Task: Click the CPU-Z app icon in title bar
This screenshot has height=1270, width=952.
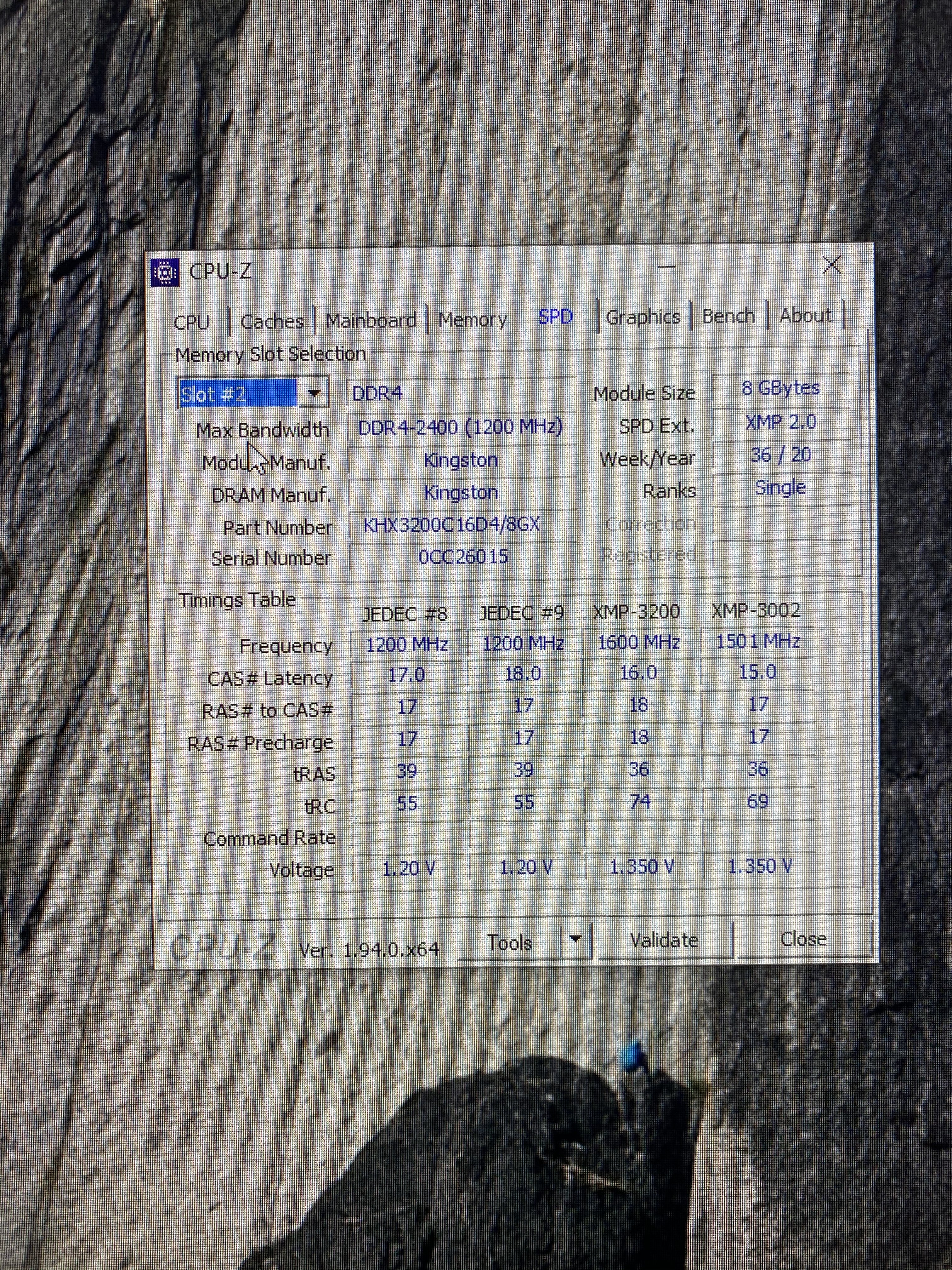Action: 165,272
